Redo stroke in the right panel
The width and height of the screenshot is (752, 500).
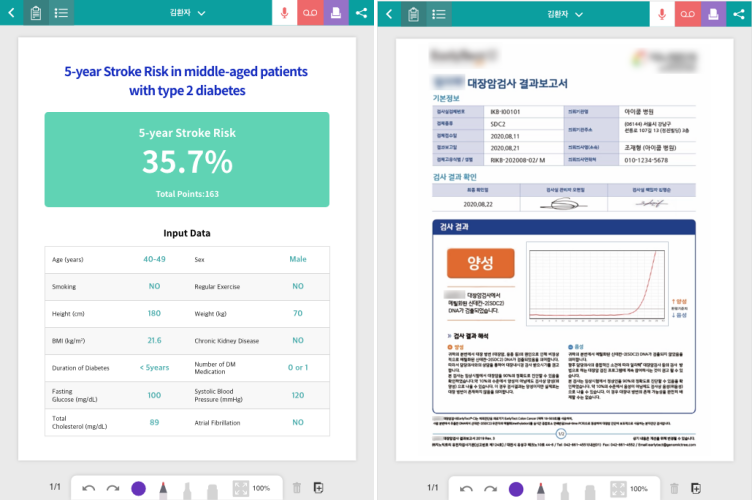pyautogui.click(x=491, y=489)
